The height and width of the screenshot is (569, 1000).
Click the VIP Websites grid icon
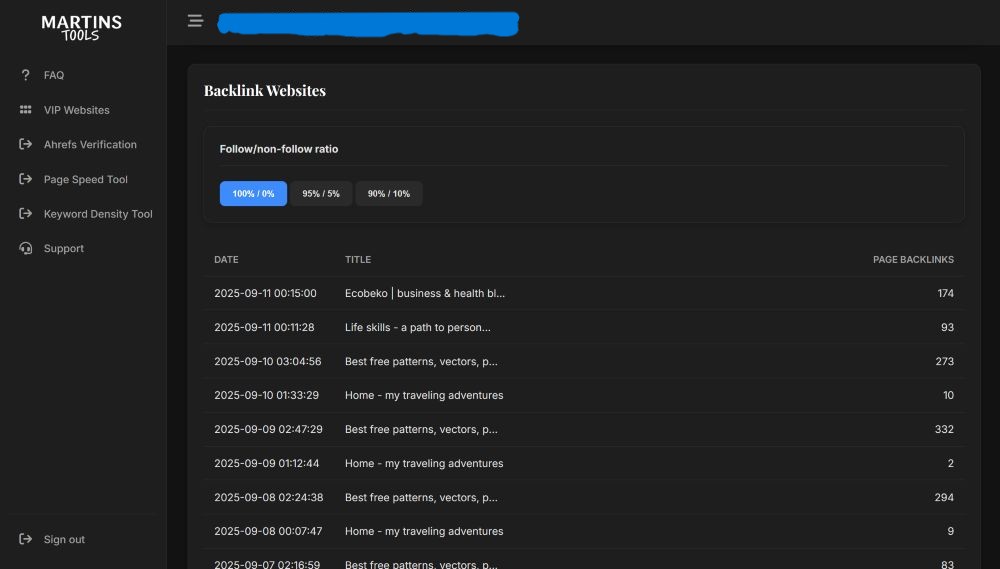click(x=26, y=110)
